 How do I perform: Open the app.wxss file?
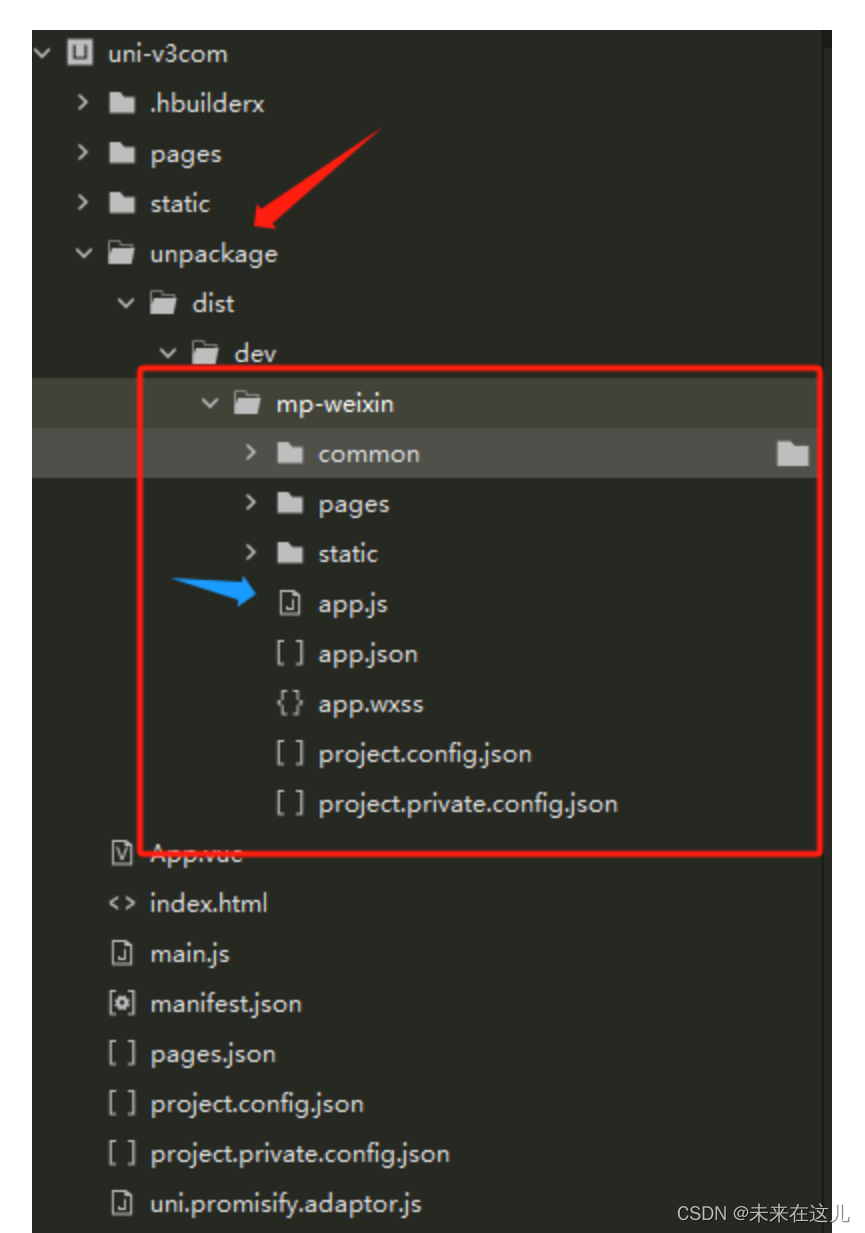coord(371,704)
